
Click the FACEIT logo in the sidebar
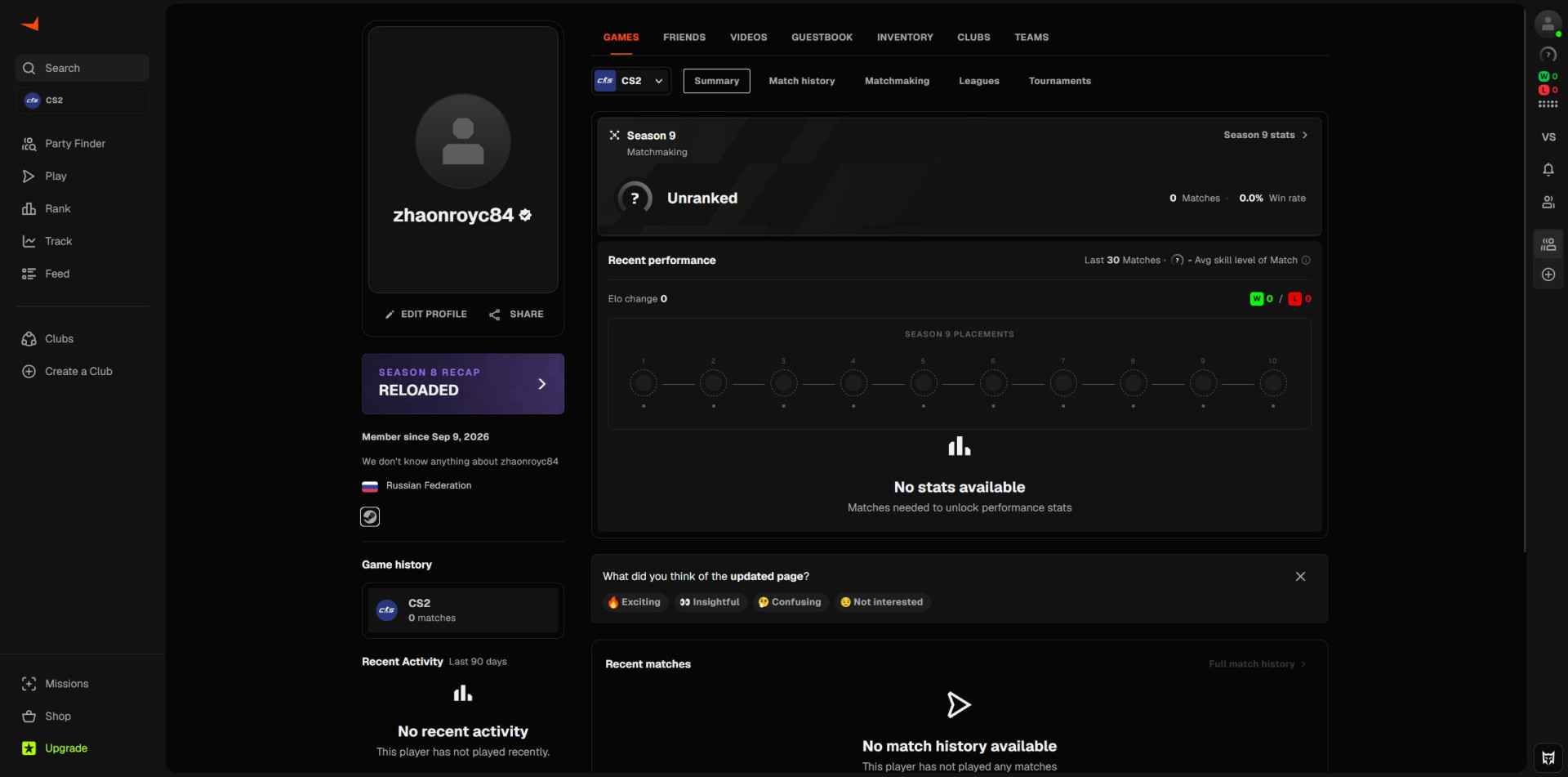(x=30, y=24)
